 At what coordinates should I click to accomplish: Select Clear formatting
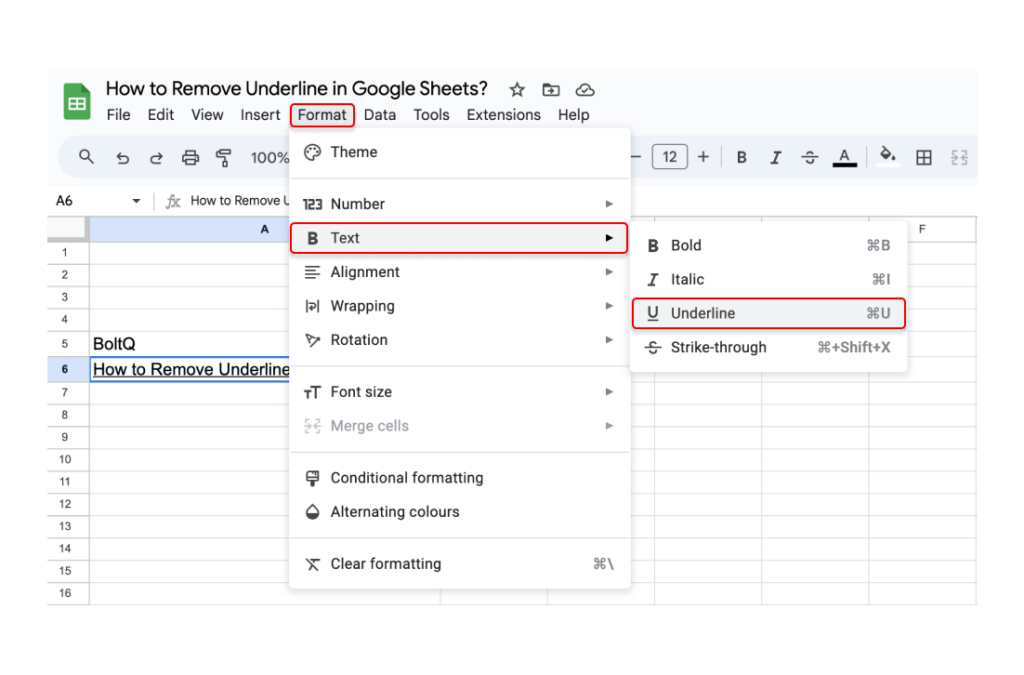tap(460, 564)
